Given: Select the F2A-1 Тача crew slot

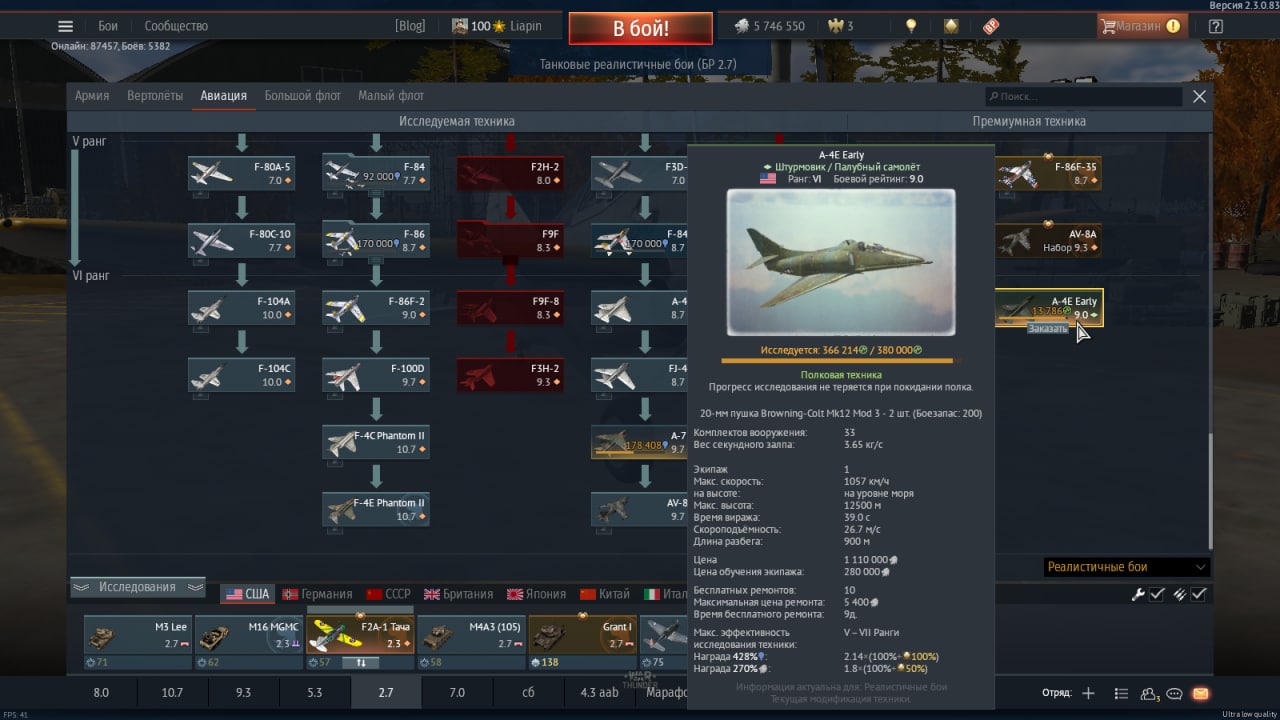Looking at the screenshot, I should [359, 633].
